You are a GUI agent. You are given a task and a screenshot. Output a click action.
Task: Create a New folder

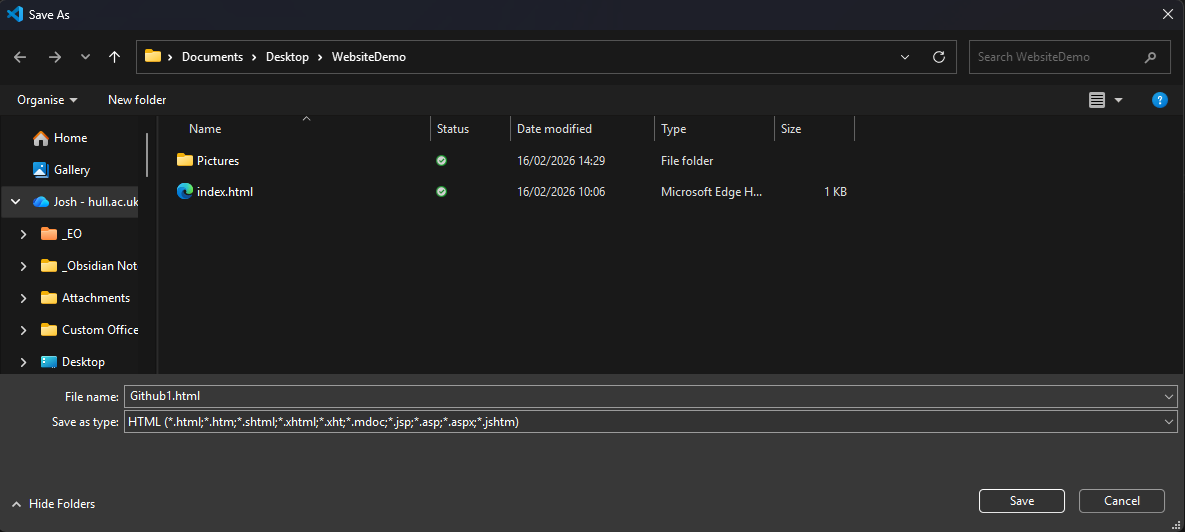point(137,100)
